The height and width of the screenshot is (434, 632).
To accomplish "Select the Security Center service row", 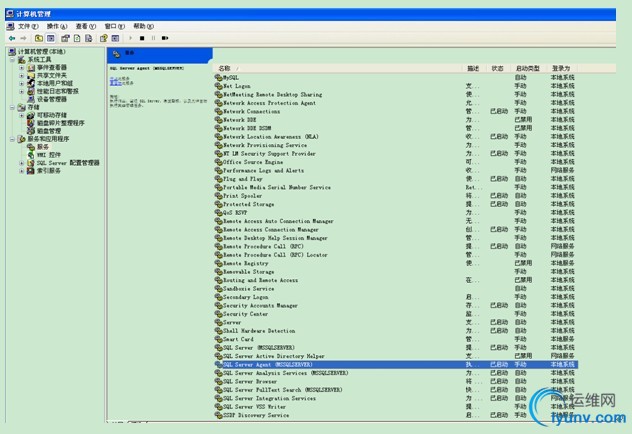I will point(396,314).
